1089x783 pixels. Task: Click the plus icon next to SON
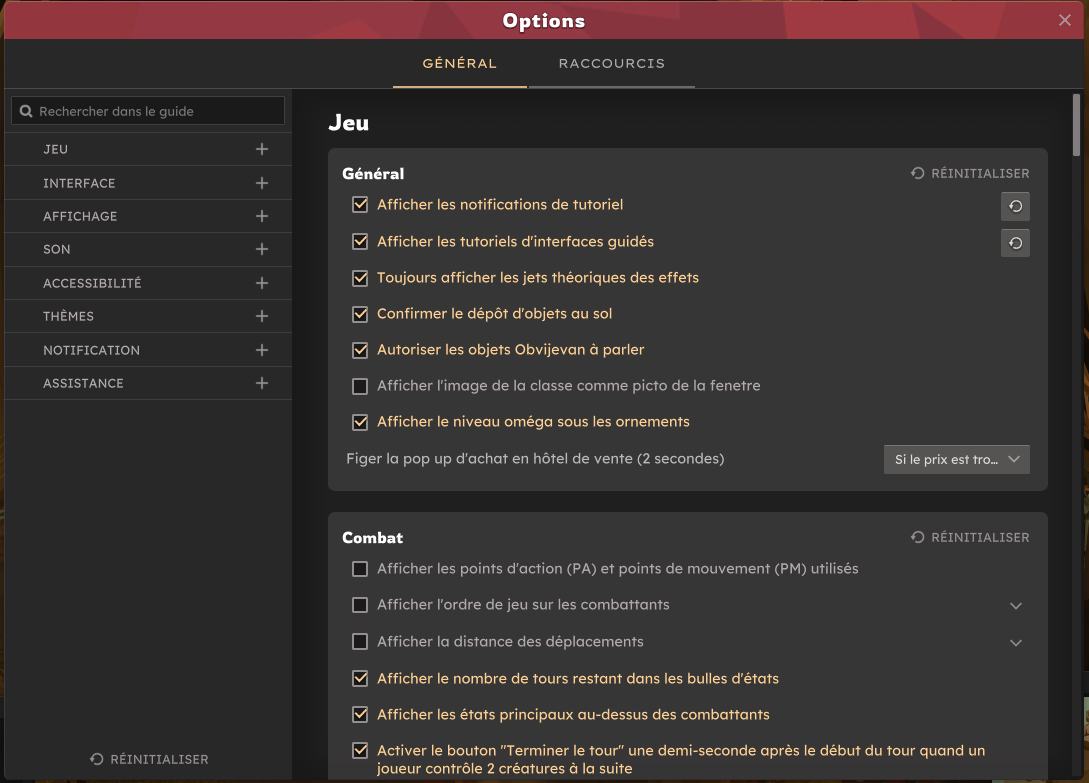pyautogui.click(x=262, y=249)
